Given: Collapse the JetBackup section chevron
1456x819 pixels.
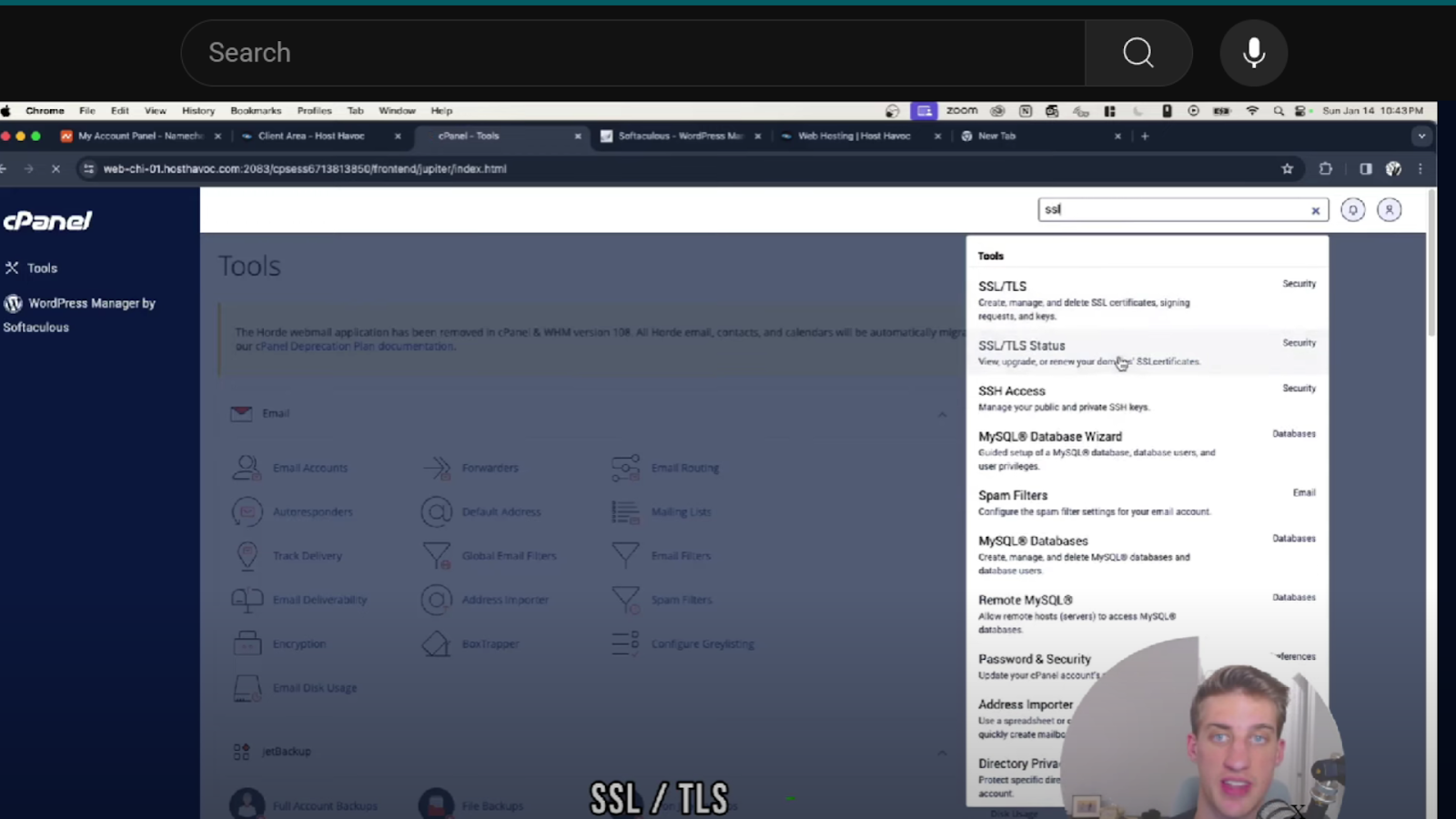Looking at the screenshot, I should [942, 753].
